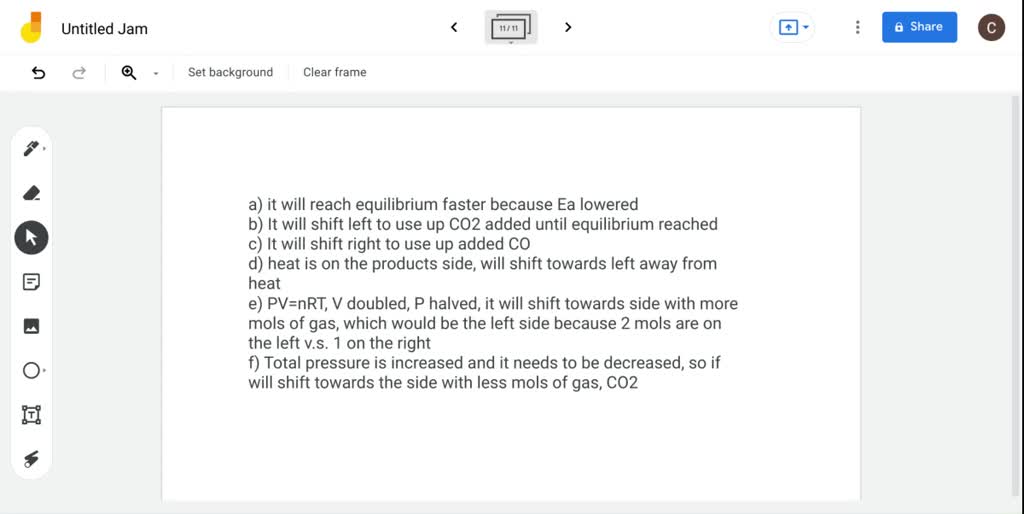Screen dimensions: 1024x514
Task: Select the Pen tool
Action: click(31, 149)
